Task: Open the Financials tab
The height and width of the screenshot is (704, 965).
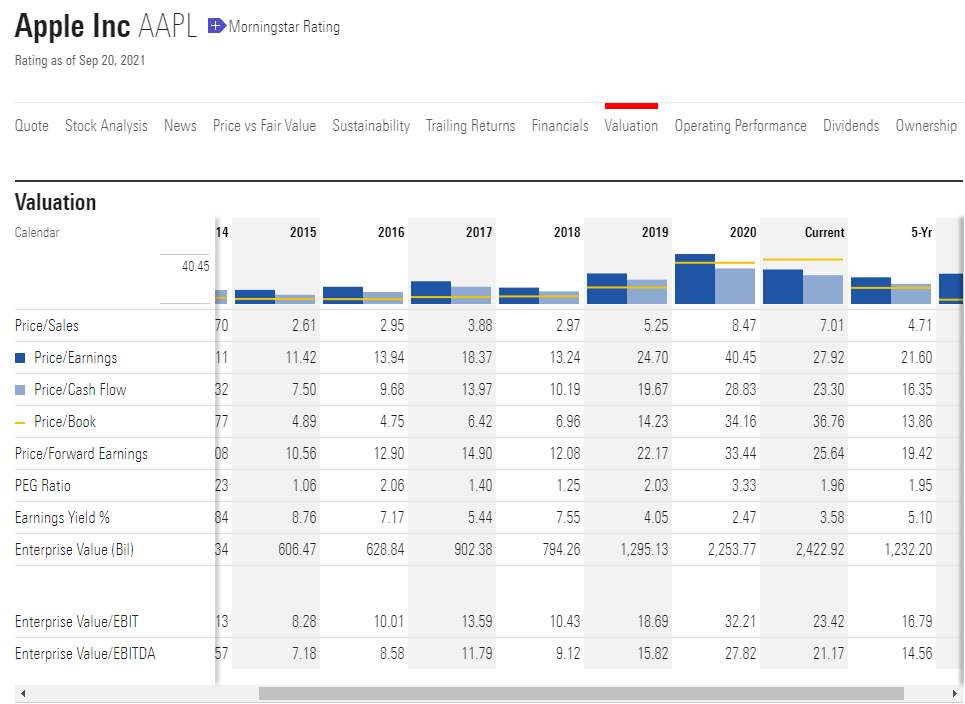Action: (x=560, y=126)
